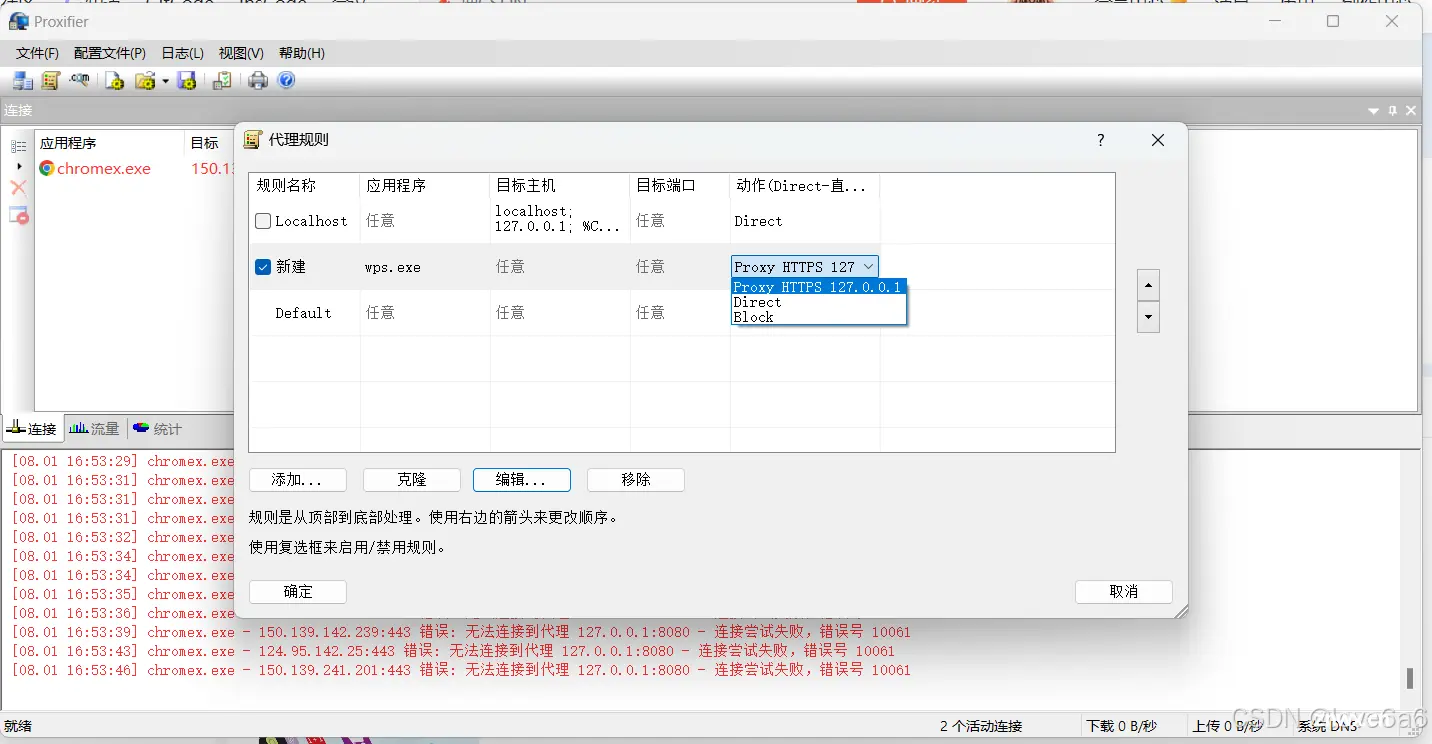Click list view icon beside connections
Image resolution: width=1432 pixels, height=744 pixels.
pos(18,146)
